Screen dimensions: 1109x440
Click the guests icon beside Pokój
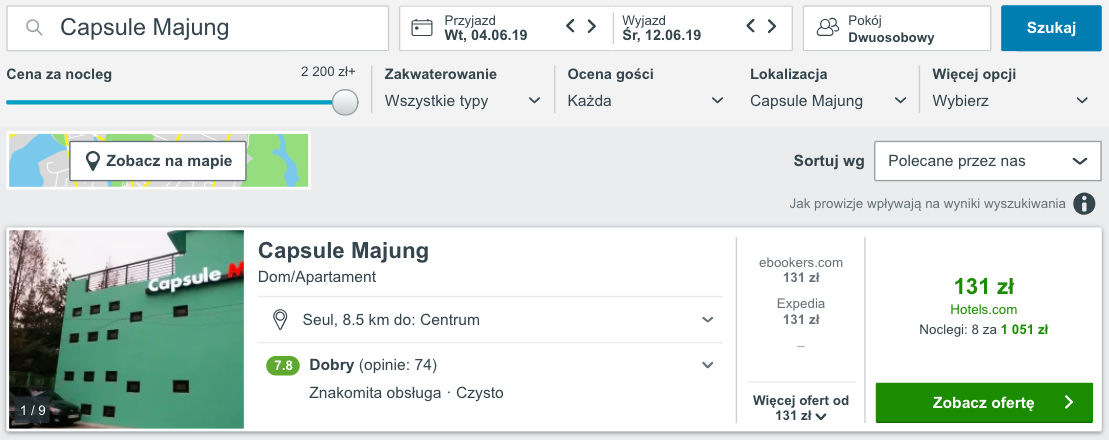828,28
